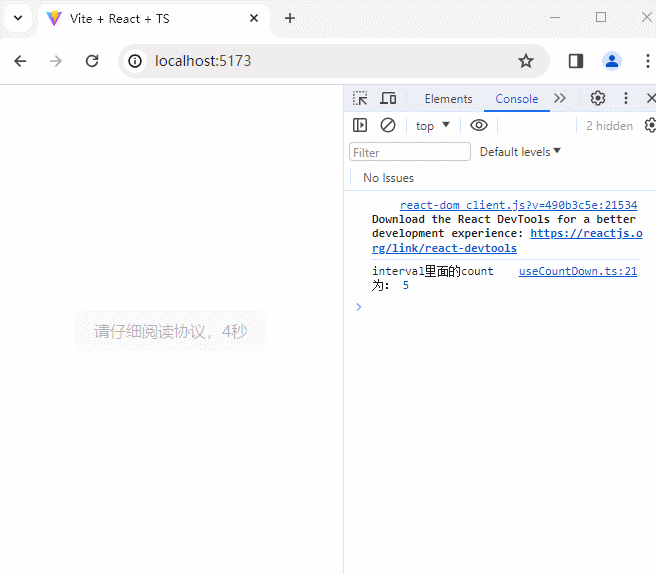
Task: Switch to the Elements tab
Action: (x=448, y=99)
